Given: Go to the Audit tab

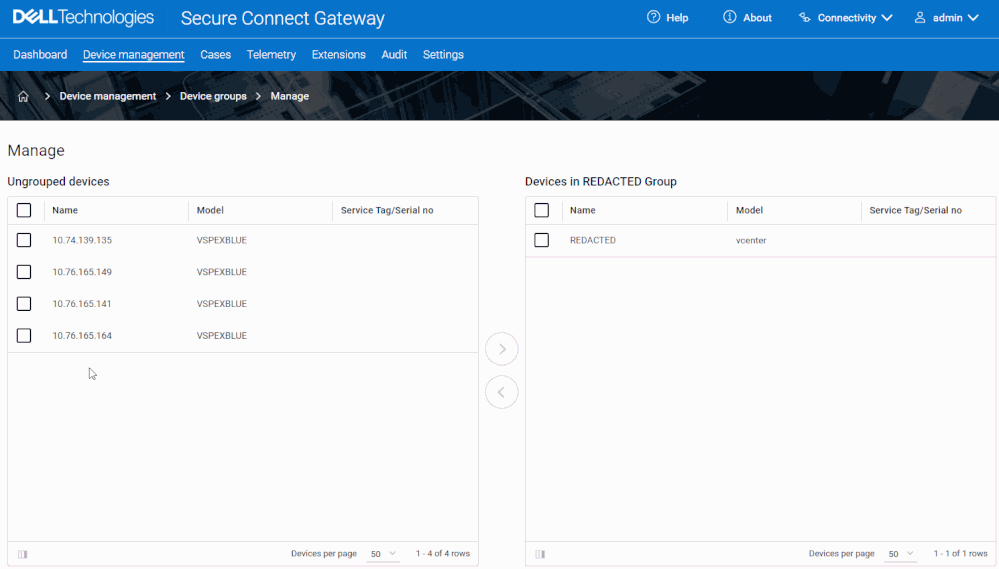Looking at the screenshot, I should pos(394,55).
